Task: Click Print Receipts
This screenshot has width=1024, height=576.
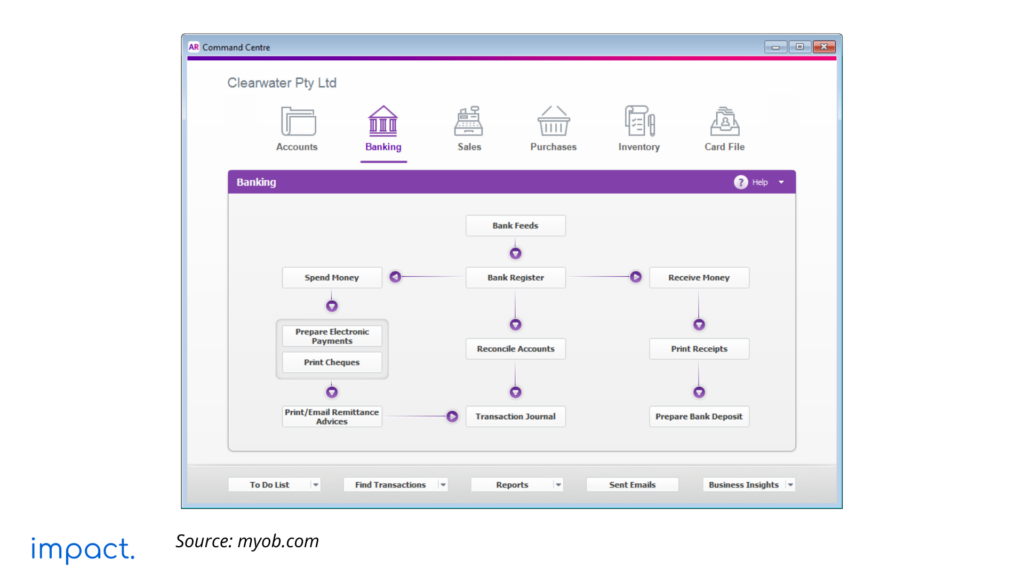Action: pyautogui.click(x=699, y=349)
